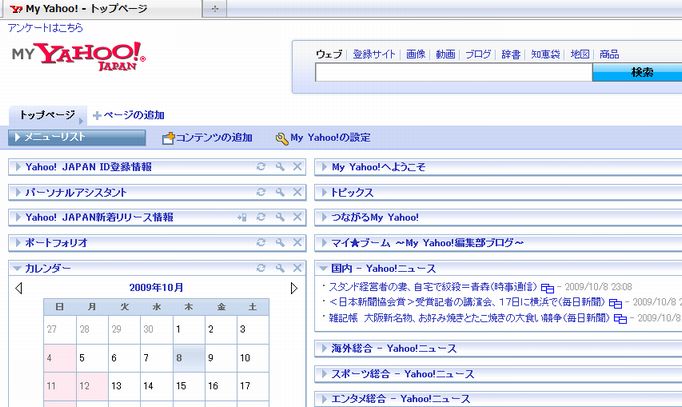Expand the トピックス module
Image resolution: width=682 pixels, height=407 pixels.
point(324,192)
